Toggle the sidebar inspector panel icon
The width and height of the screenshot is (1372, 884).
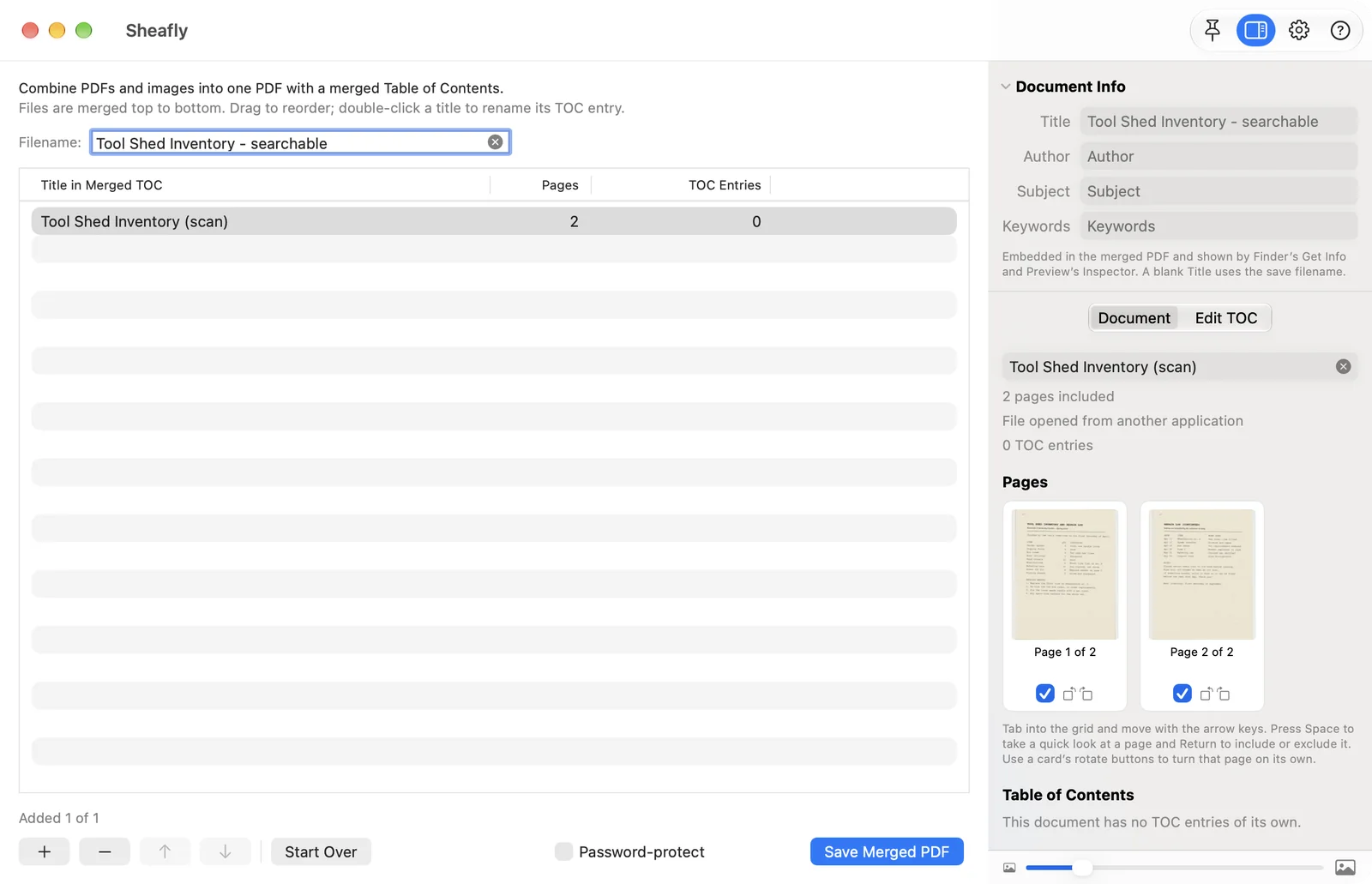click(1255, 31)
